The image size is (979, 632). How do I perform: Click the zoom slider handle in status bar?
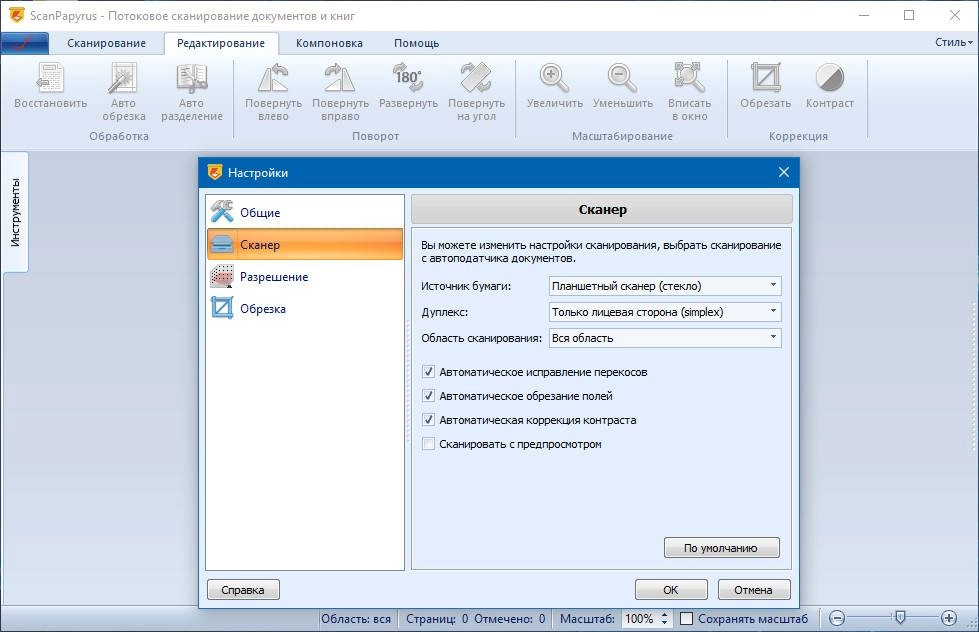coord(900,618)
